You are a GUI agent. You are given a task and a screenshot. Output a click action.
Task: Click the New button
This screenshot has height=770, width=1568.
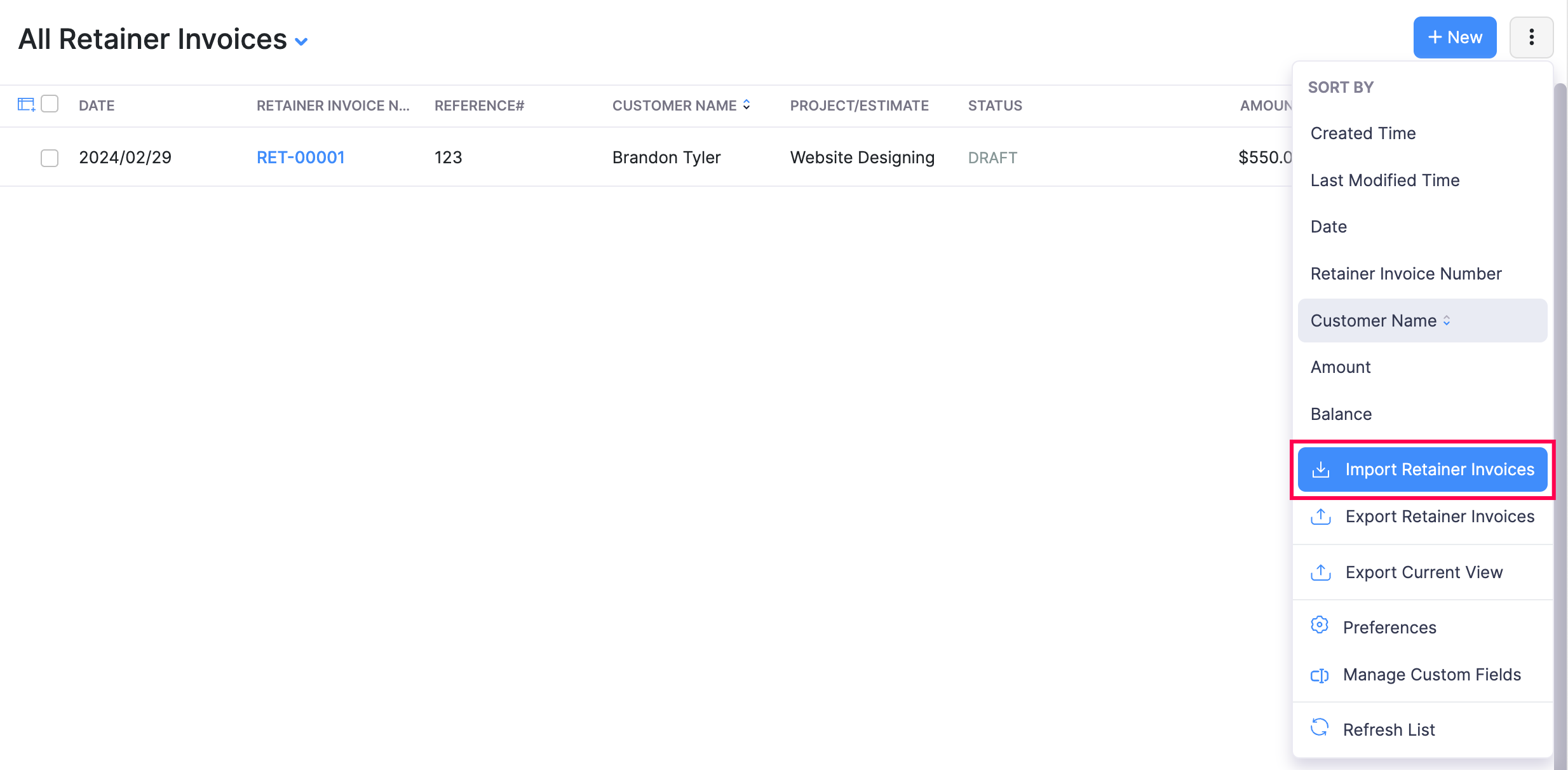coord(1455,37)
